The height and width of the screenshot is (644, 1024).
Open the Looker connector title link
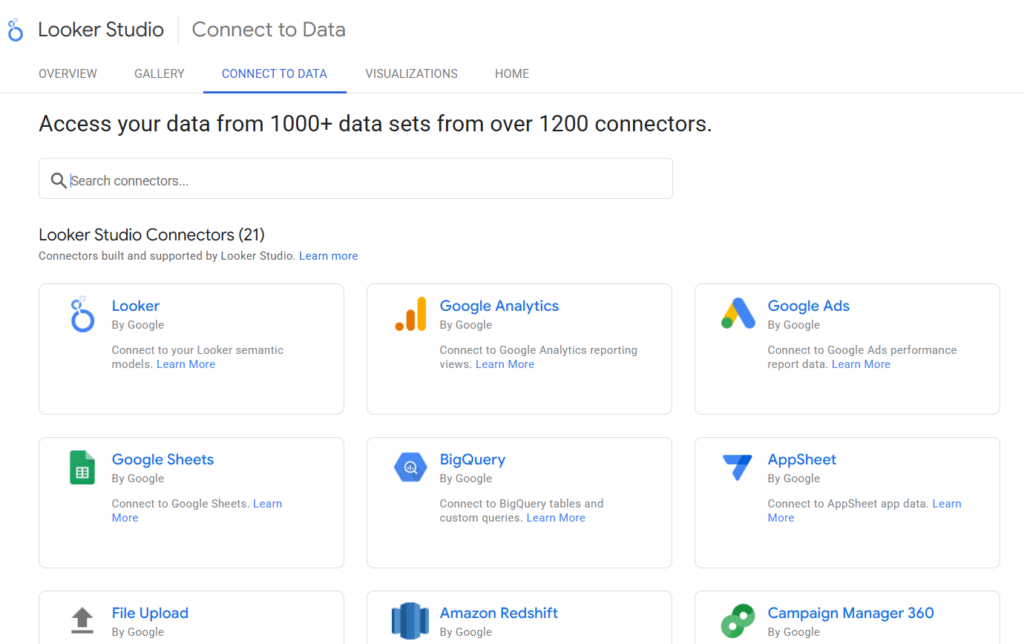136,306
